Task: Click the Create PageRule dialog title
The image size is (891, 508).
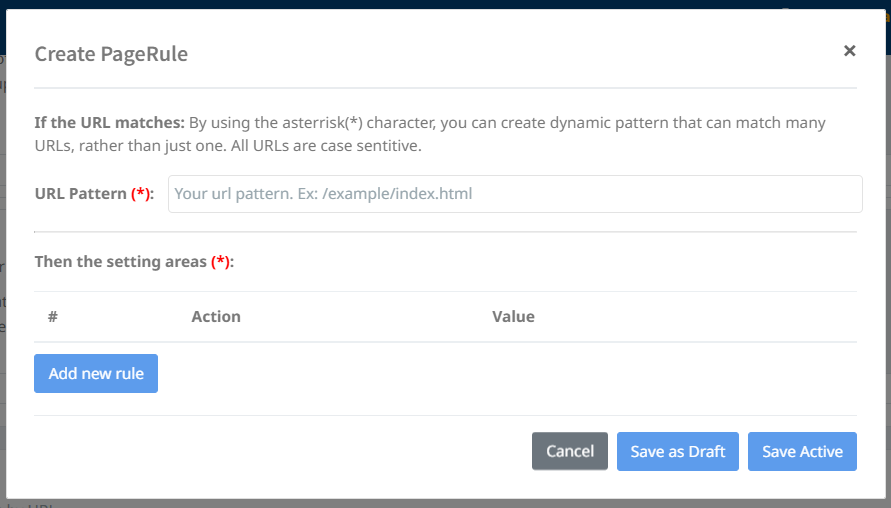Action: 111,54
